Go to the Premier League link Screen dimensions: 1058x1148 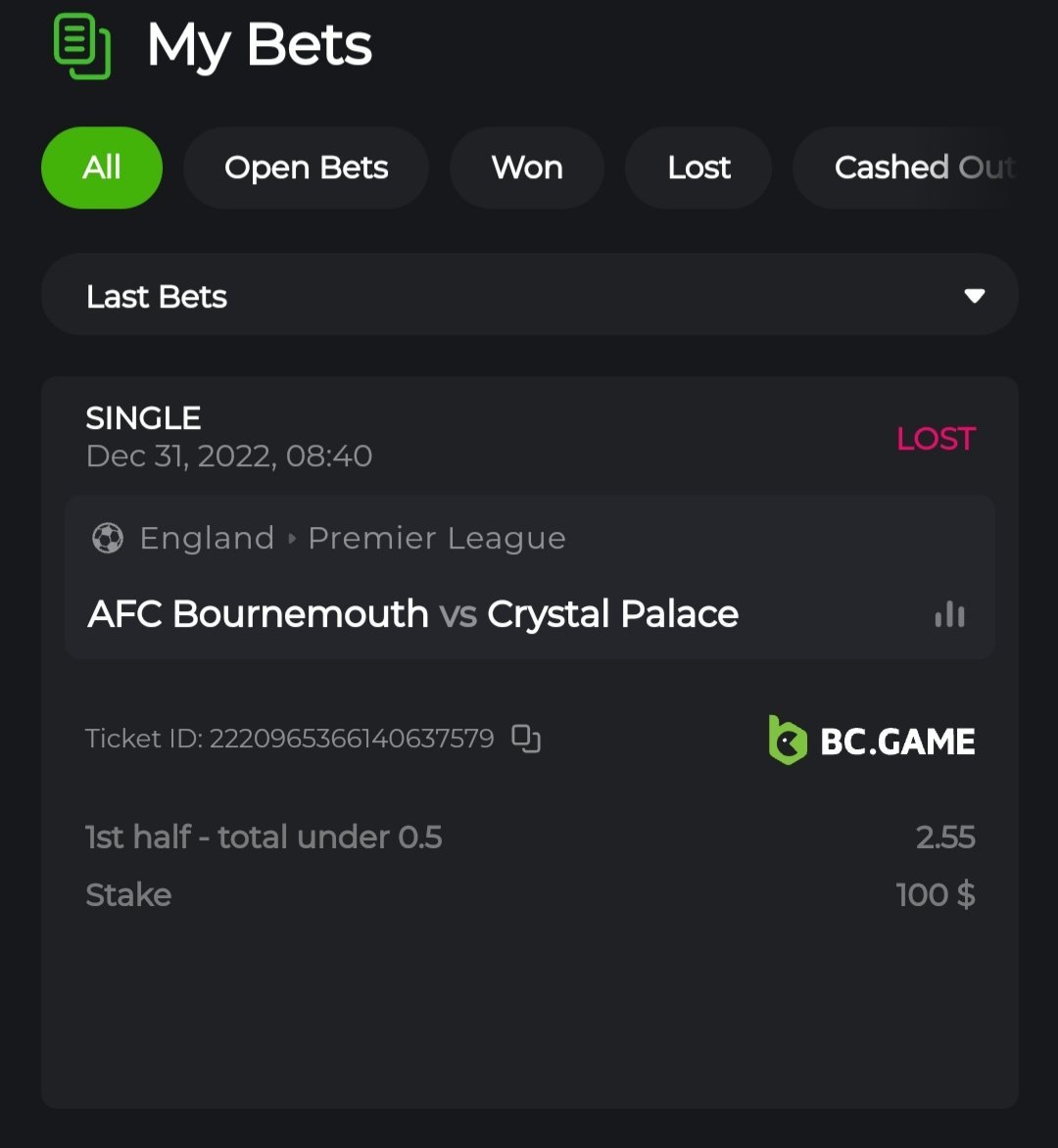pyautogui.click(x=437, y=539)
